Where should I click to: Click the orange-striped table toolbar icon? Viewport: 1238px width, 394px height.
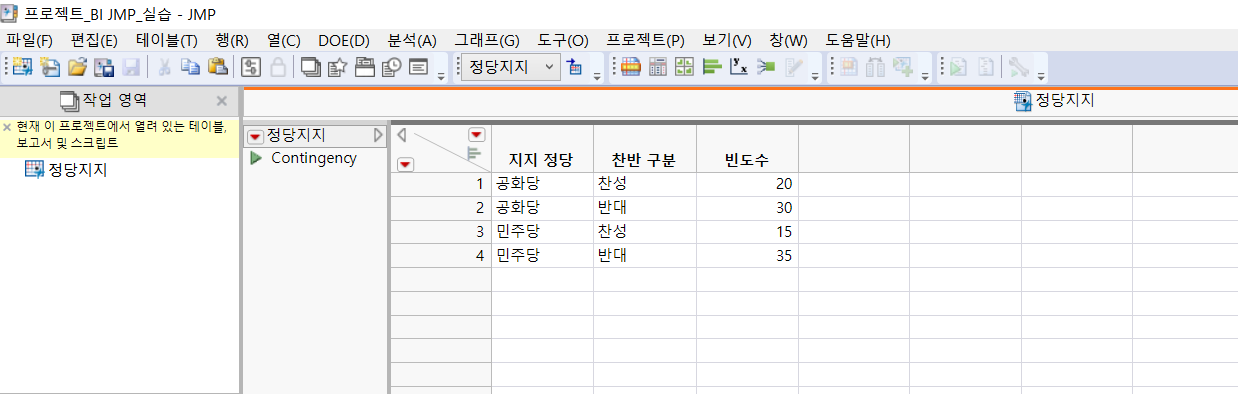coord(631,67)
